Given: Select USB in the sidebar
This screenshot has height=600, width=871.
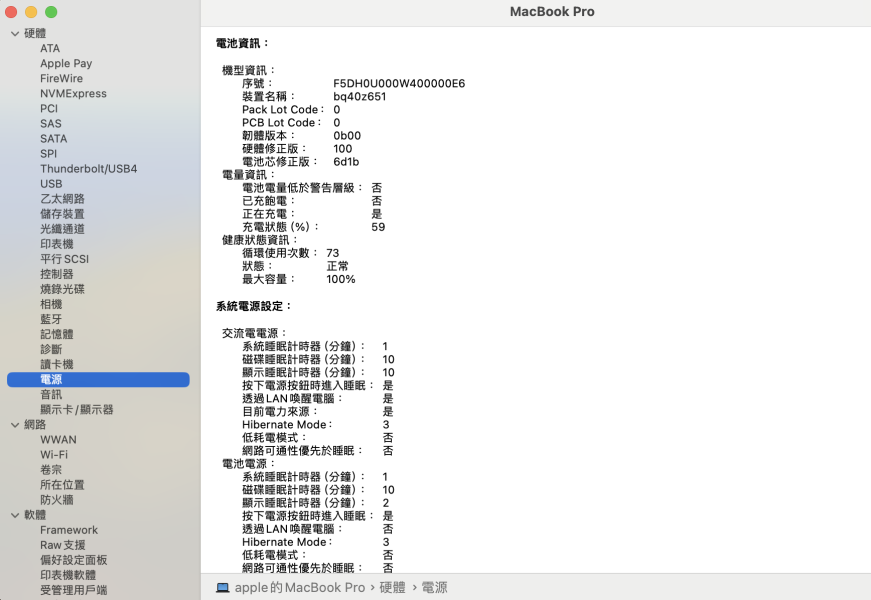Looking at the screenshot, I should click(x=51, y=183).
